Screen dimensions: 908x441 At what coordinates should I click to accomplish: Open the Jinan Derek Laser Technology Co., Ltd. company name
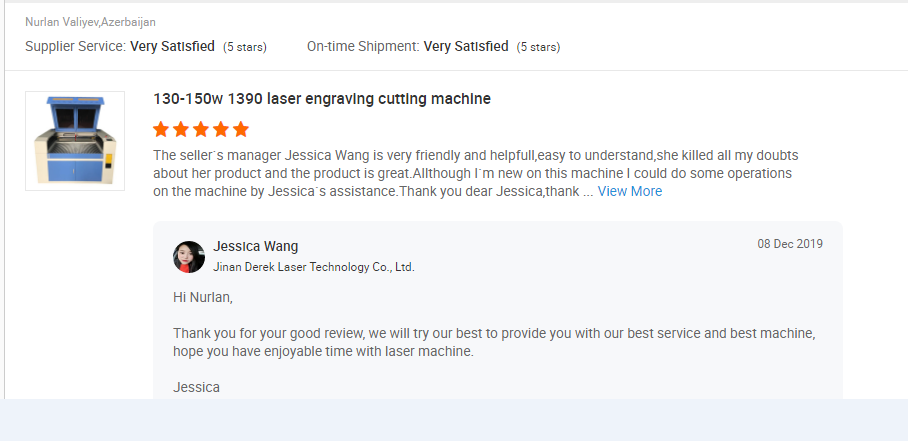coord(314,267)
